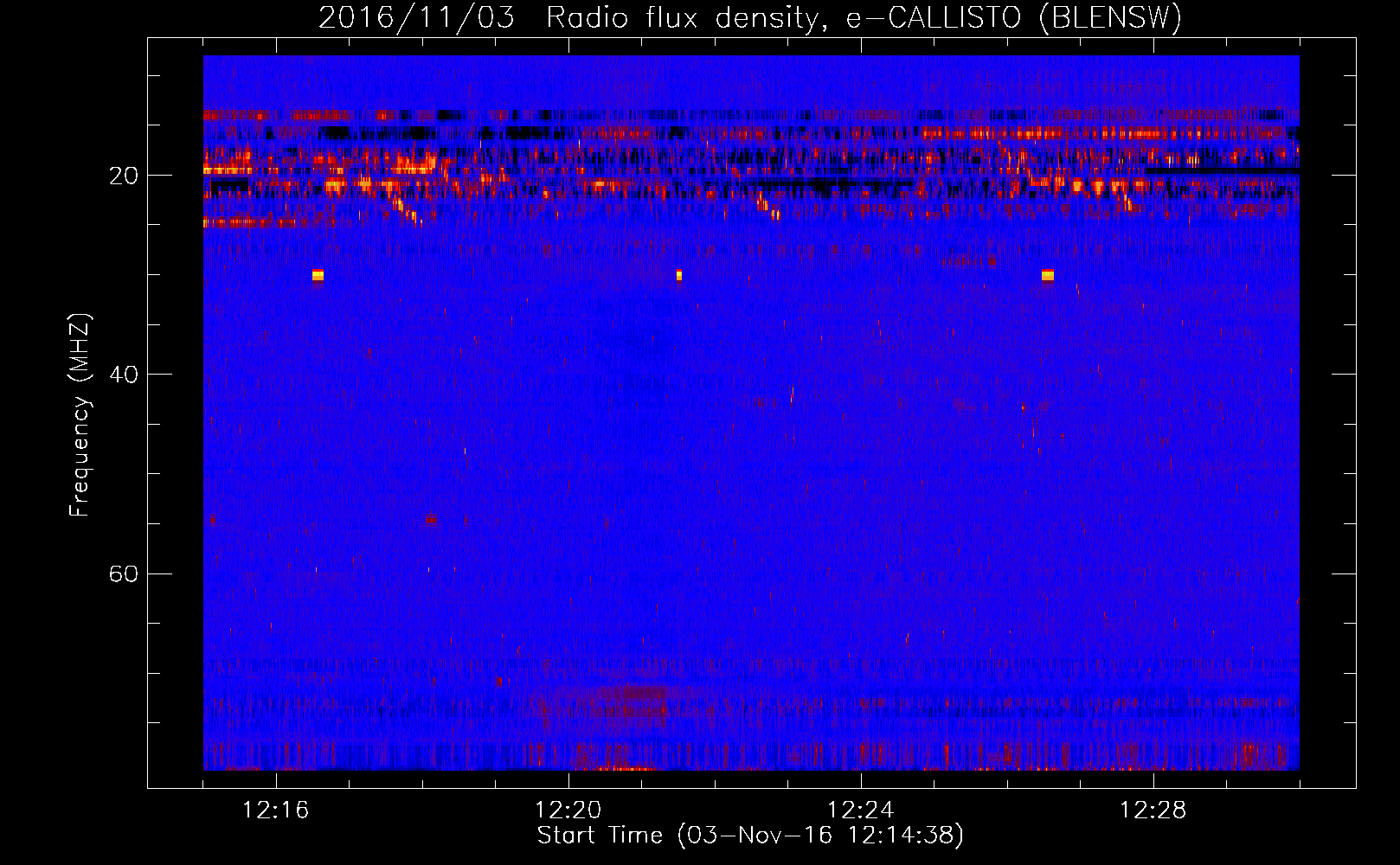Click the yellow 30 MHz burst after 12:16
The image size is (1400, 865).
click(x=318, y=276)
